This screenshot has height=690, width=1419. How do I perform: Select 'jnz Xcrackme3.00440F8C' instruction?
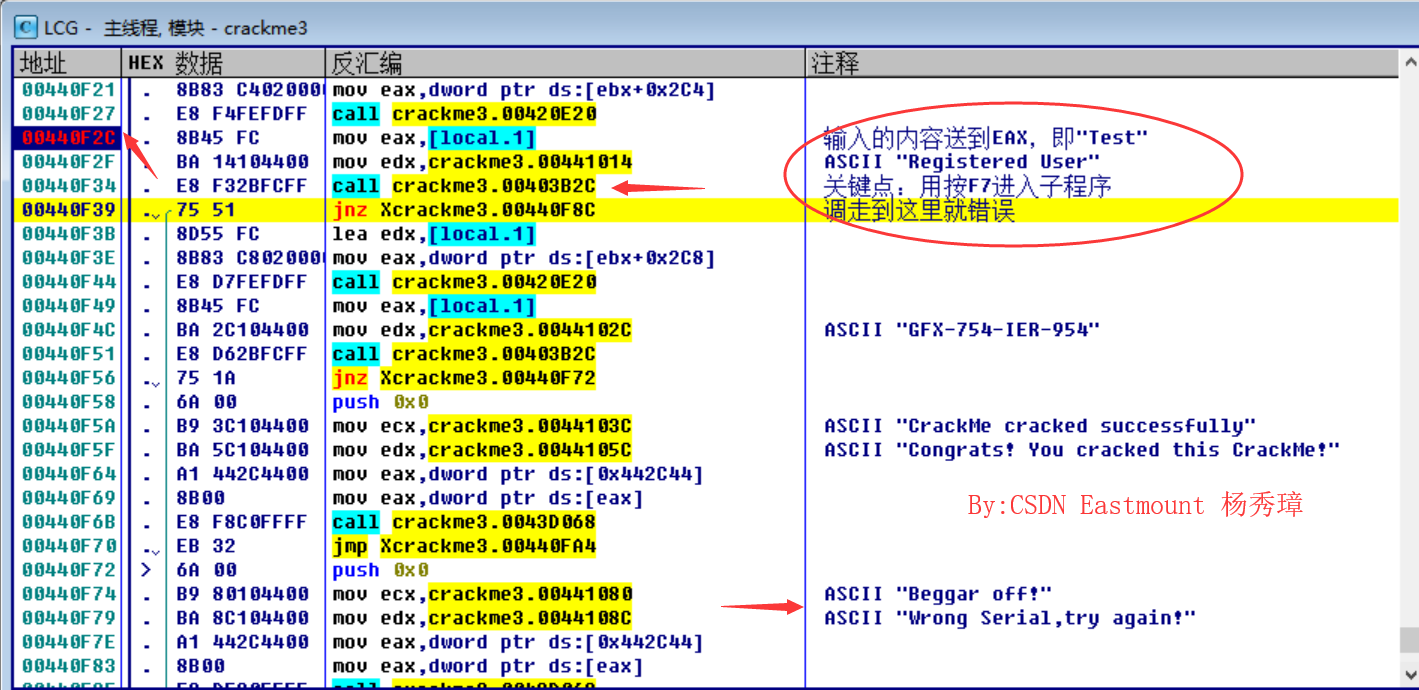[464, 210]
